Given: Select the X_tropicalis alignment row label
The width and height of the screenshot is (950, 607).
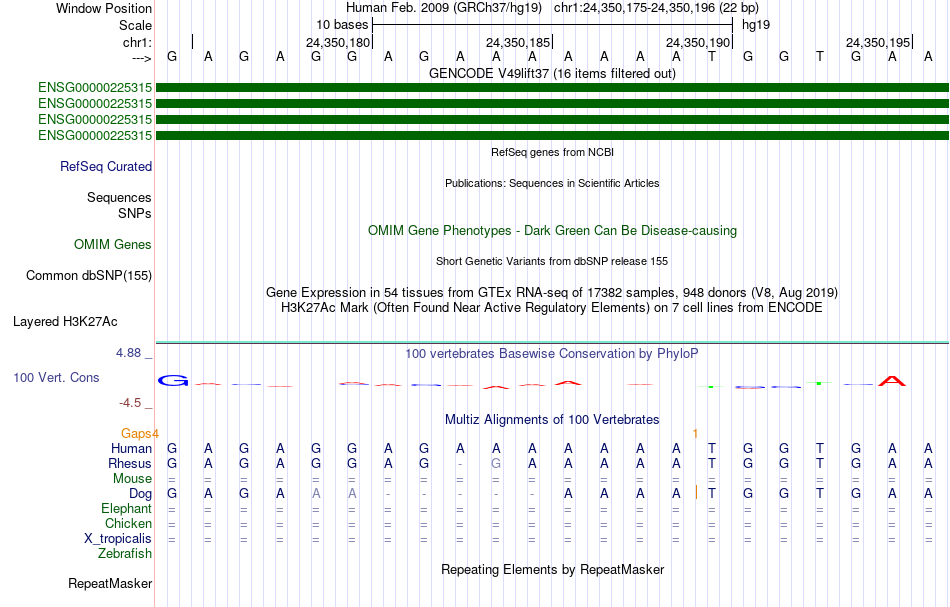Looking at the screenshot, I should (x=118, y=539).
